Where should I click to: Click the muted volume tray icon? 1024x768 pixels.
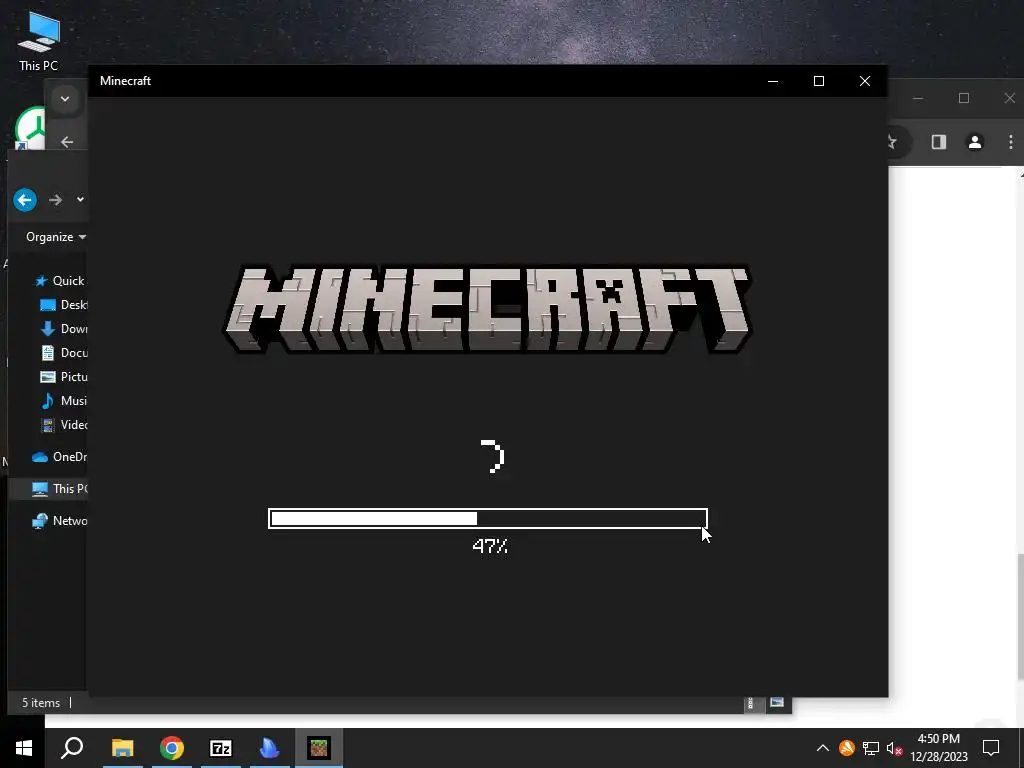pyautogui.click(x=894, y=748)
